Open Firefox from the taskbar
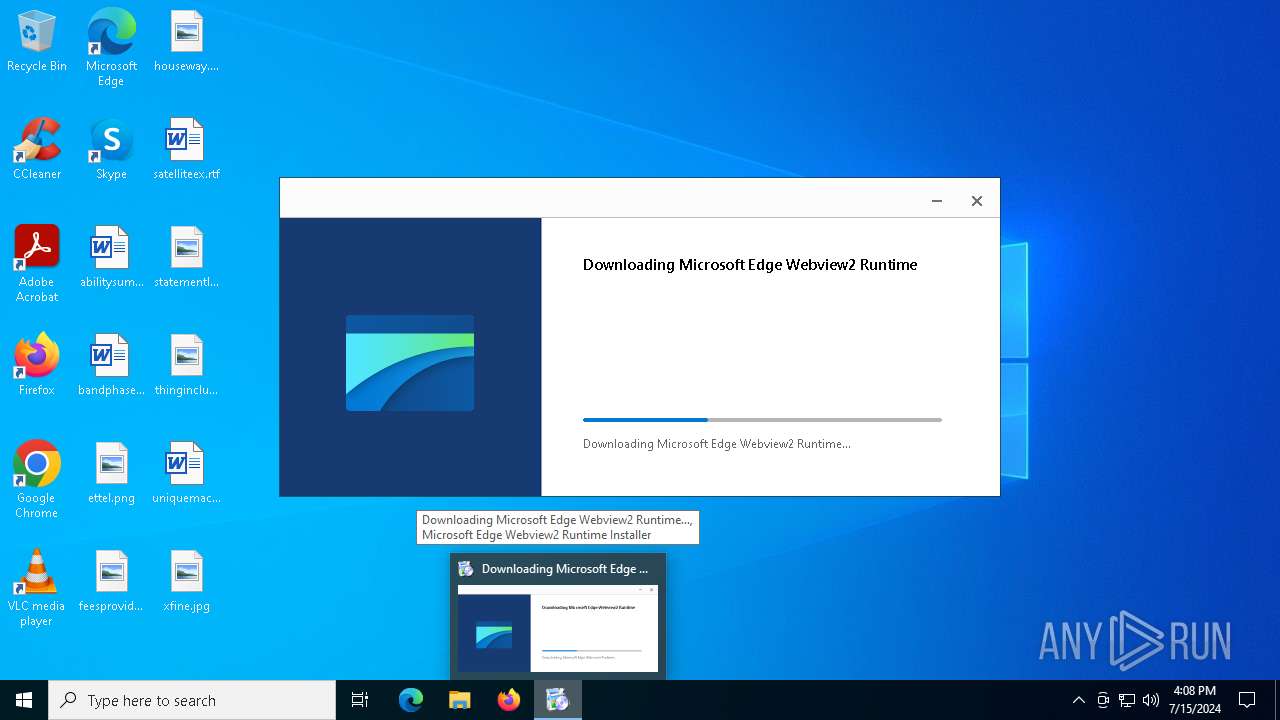 coord(509,700)
